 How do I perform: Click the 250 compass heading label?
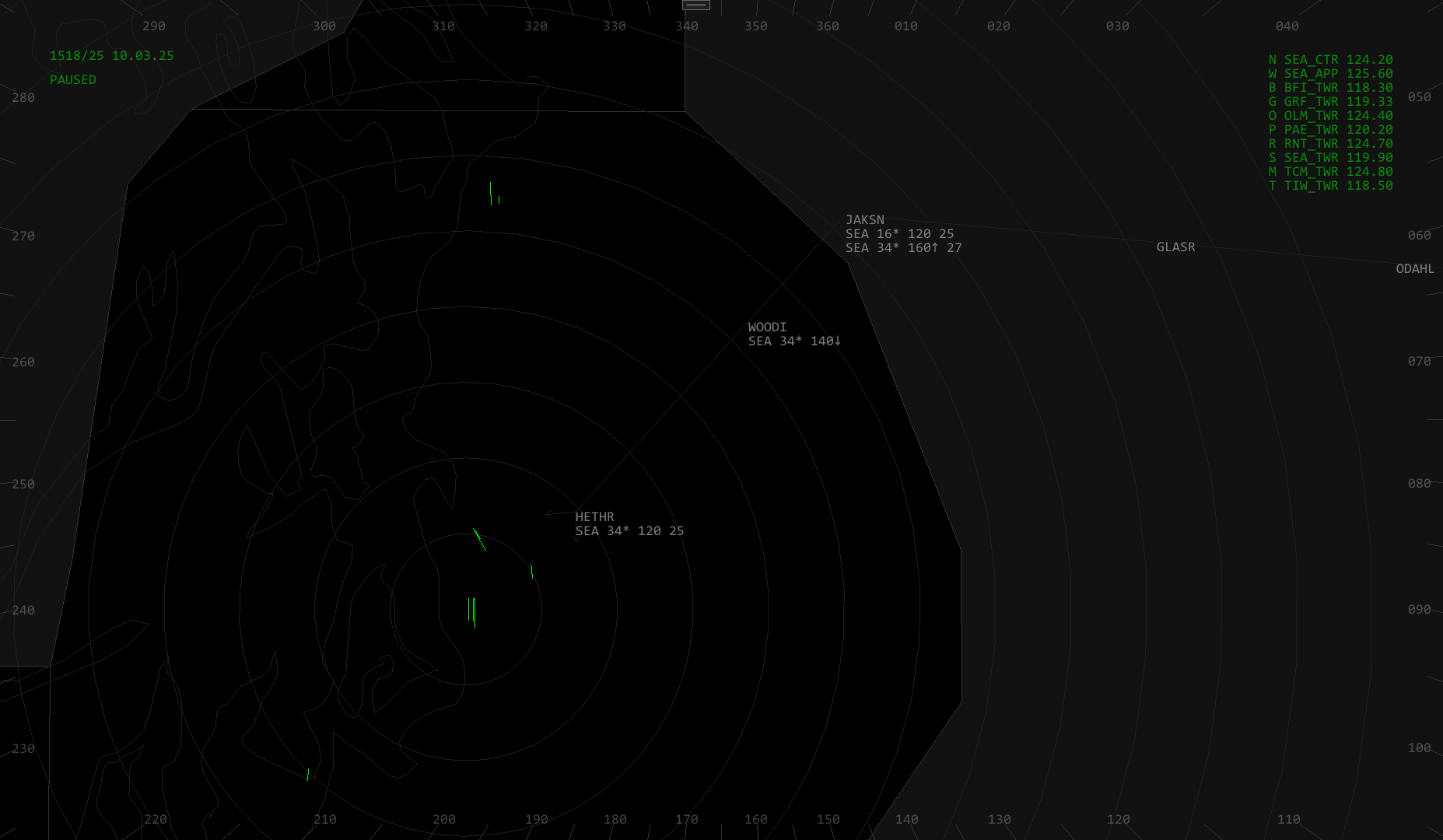[23, 485]
